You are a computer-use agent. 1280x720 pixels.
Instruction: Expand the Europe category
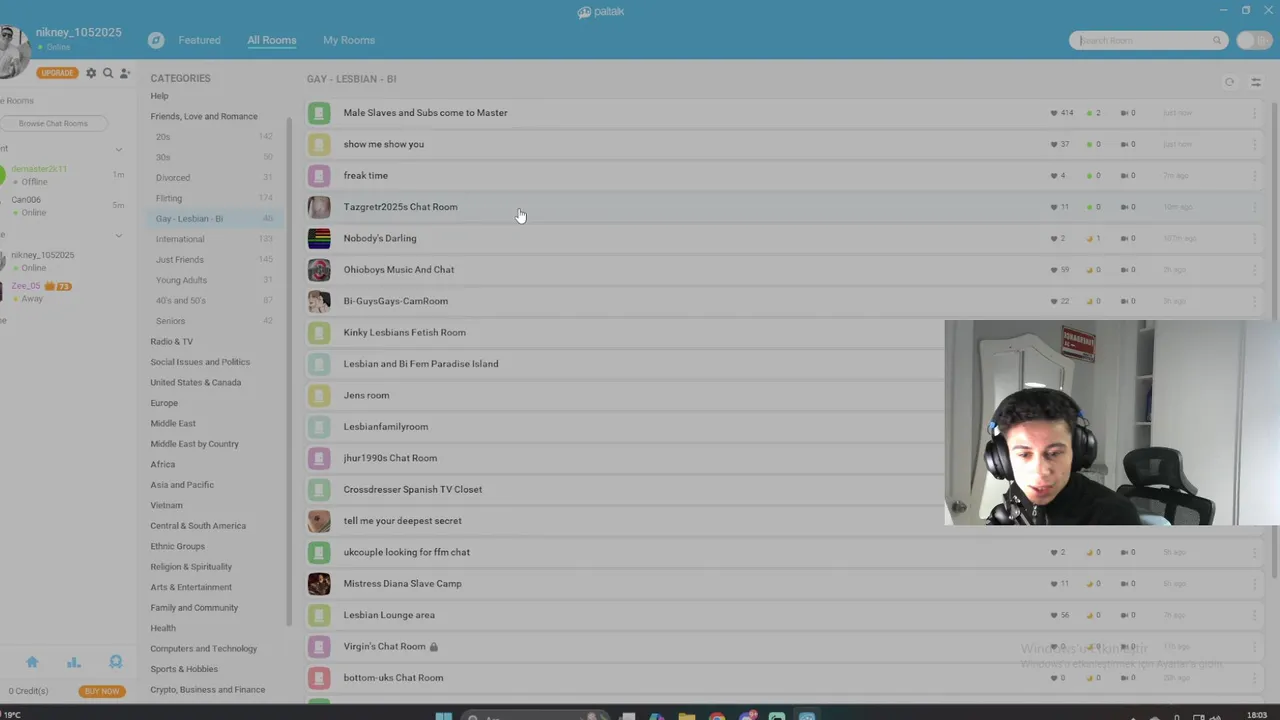coord(164,403)
